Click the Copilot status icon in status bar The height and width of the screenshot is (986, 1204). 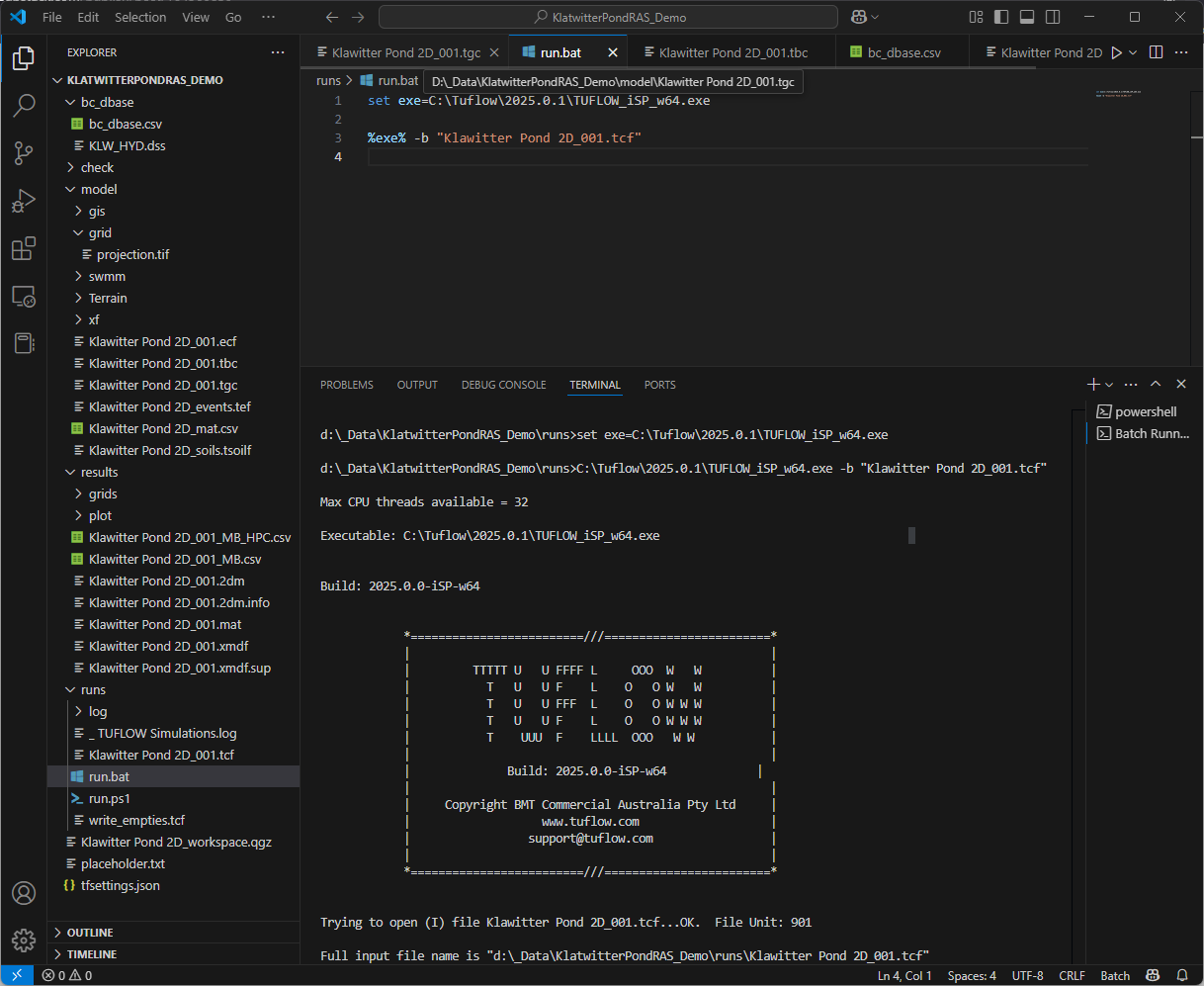pyautogui.click(x=1154, y=975)
